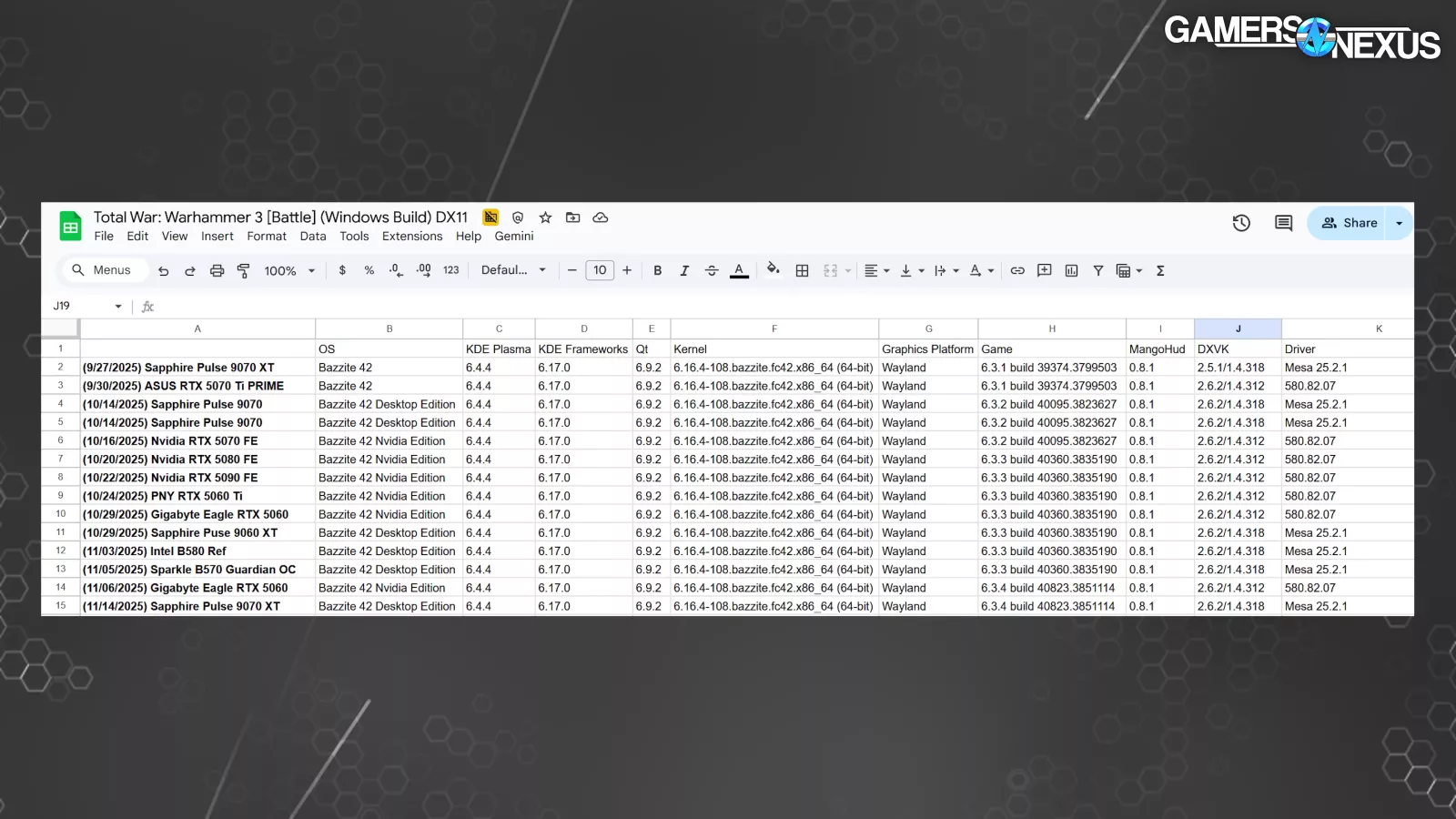
Task: Click the borders grid icon
Action: pos(802,270)
